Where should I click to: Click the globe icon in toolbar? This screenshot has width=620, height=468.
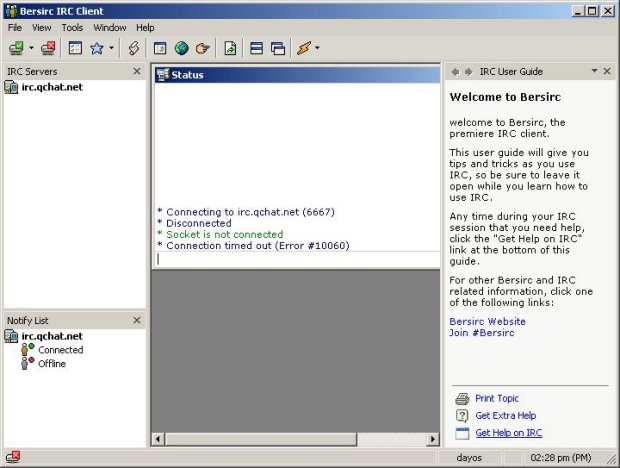[181, 48]
